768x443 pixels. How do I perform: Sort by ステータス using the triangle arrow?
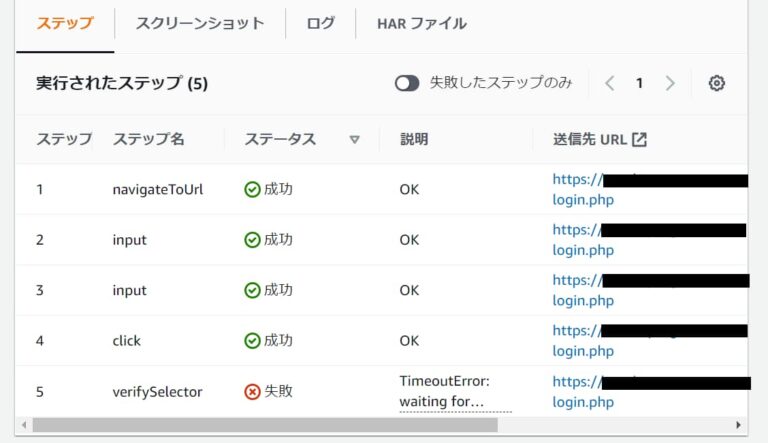click(x=354, y=140)
